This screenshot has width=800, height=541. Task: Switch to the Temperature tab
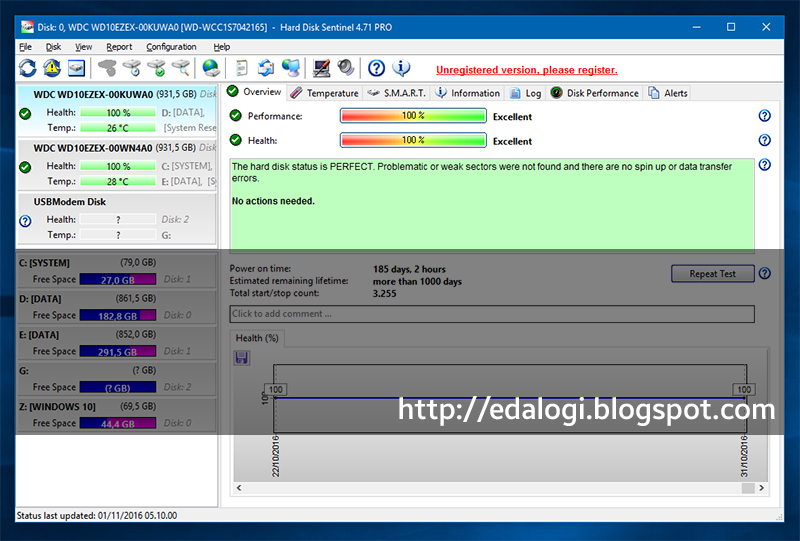pos(324,93)
